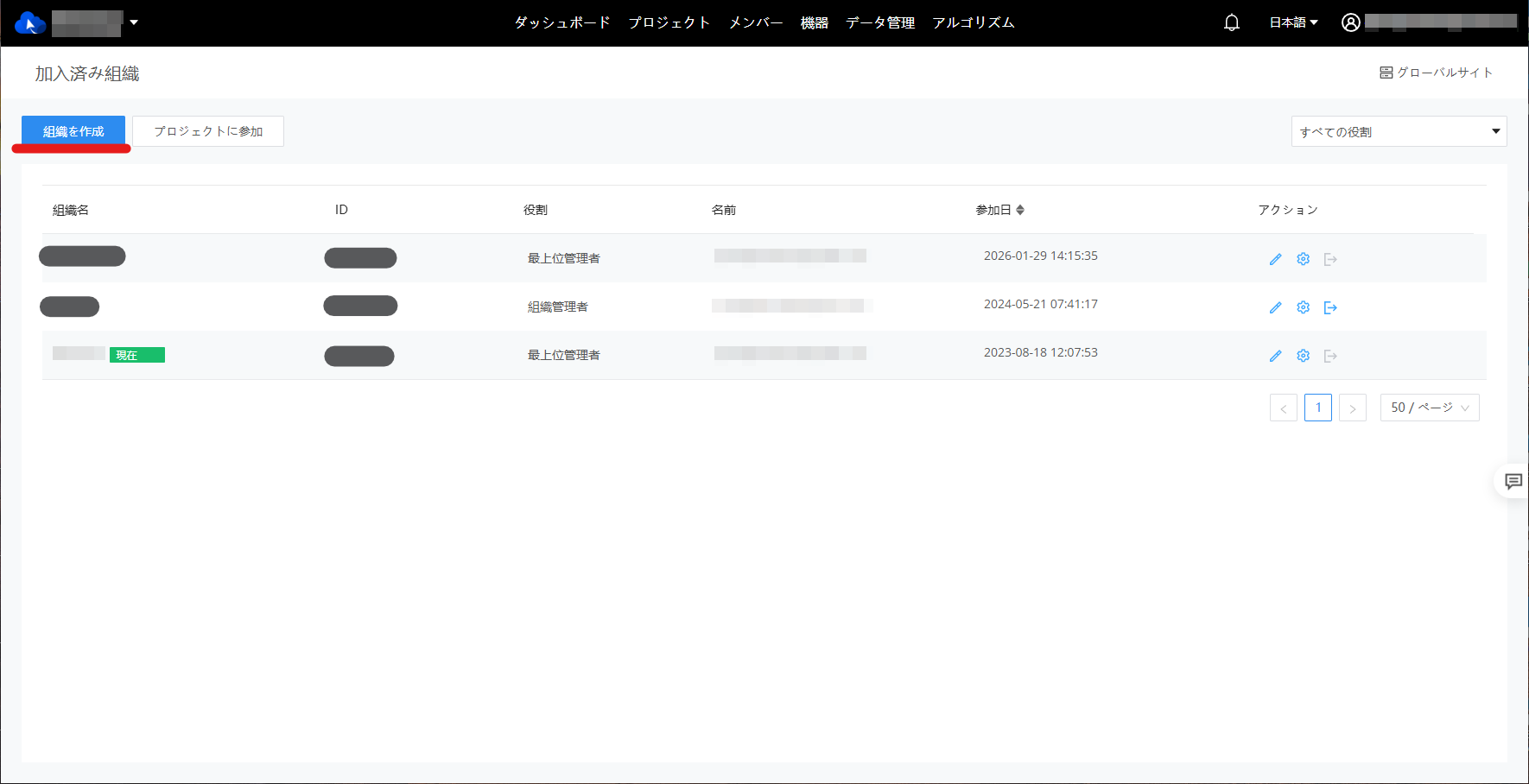Edit the organization joined 2023-08-18

1275,356
